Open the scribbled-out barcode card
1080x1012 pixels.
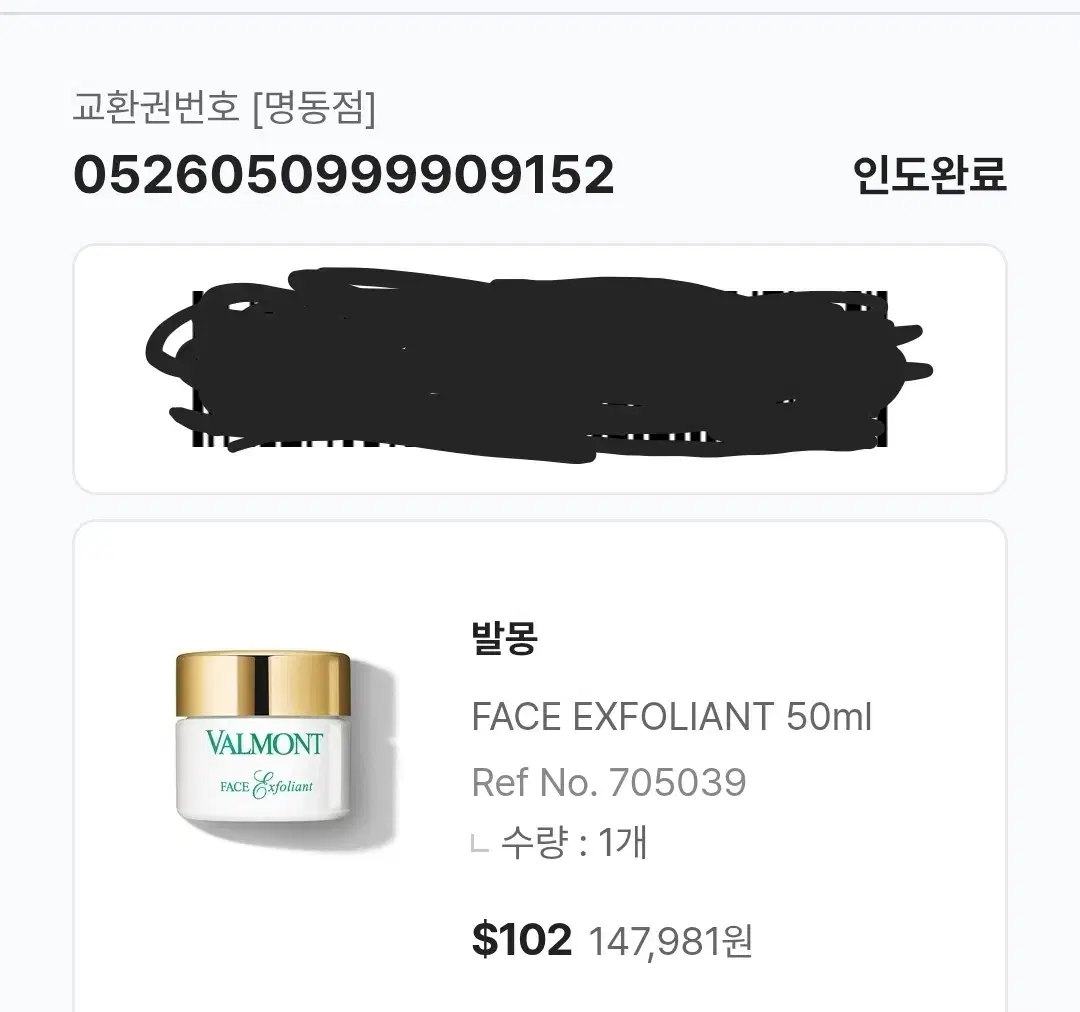(540, 369)
